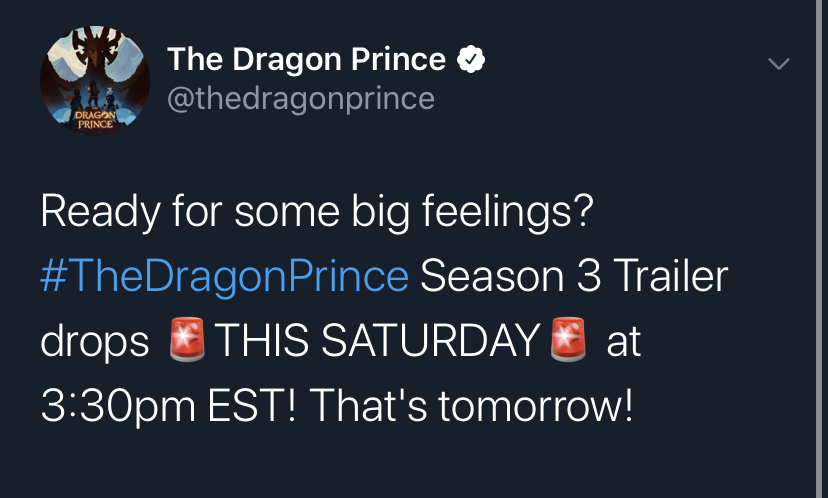Click the siren emoji before the word at

pyautogui.click(x=568, y=340)
